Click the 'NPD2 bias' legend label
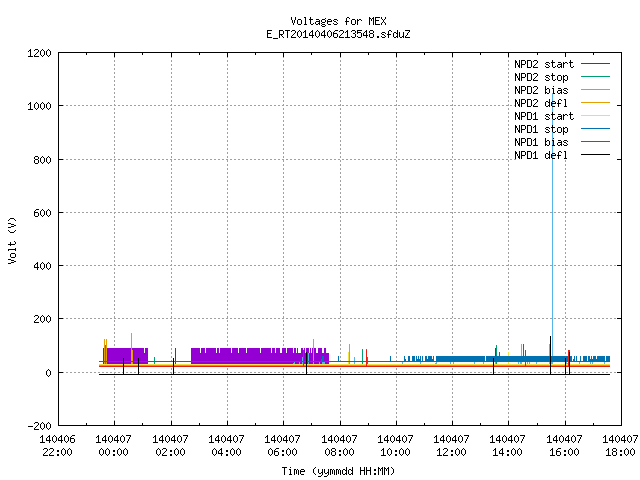The height and width of the screenshot is (480, 640). (541, 90)
